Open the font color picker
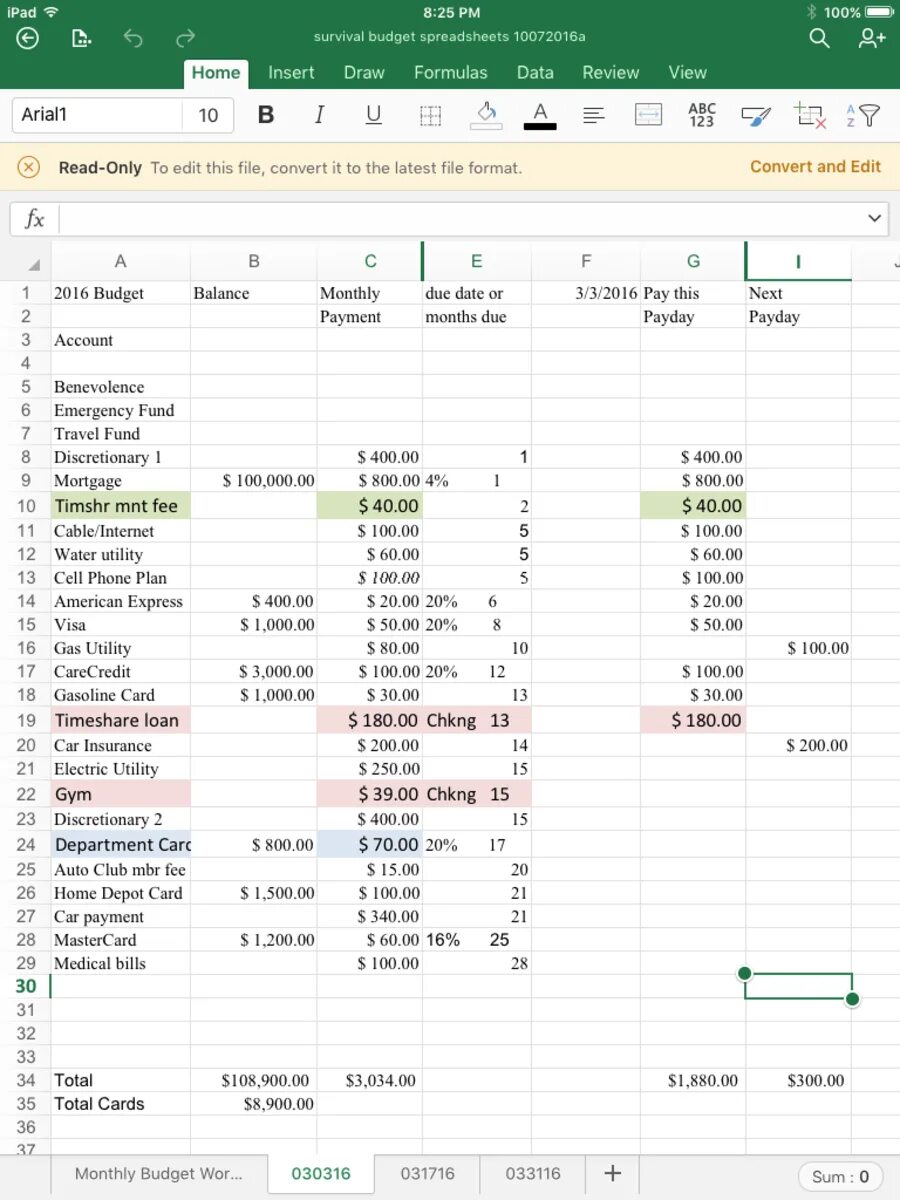This screenshot has width=900, height=1200. 540,115
